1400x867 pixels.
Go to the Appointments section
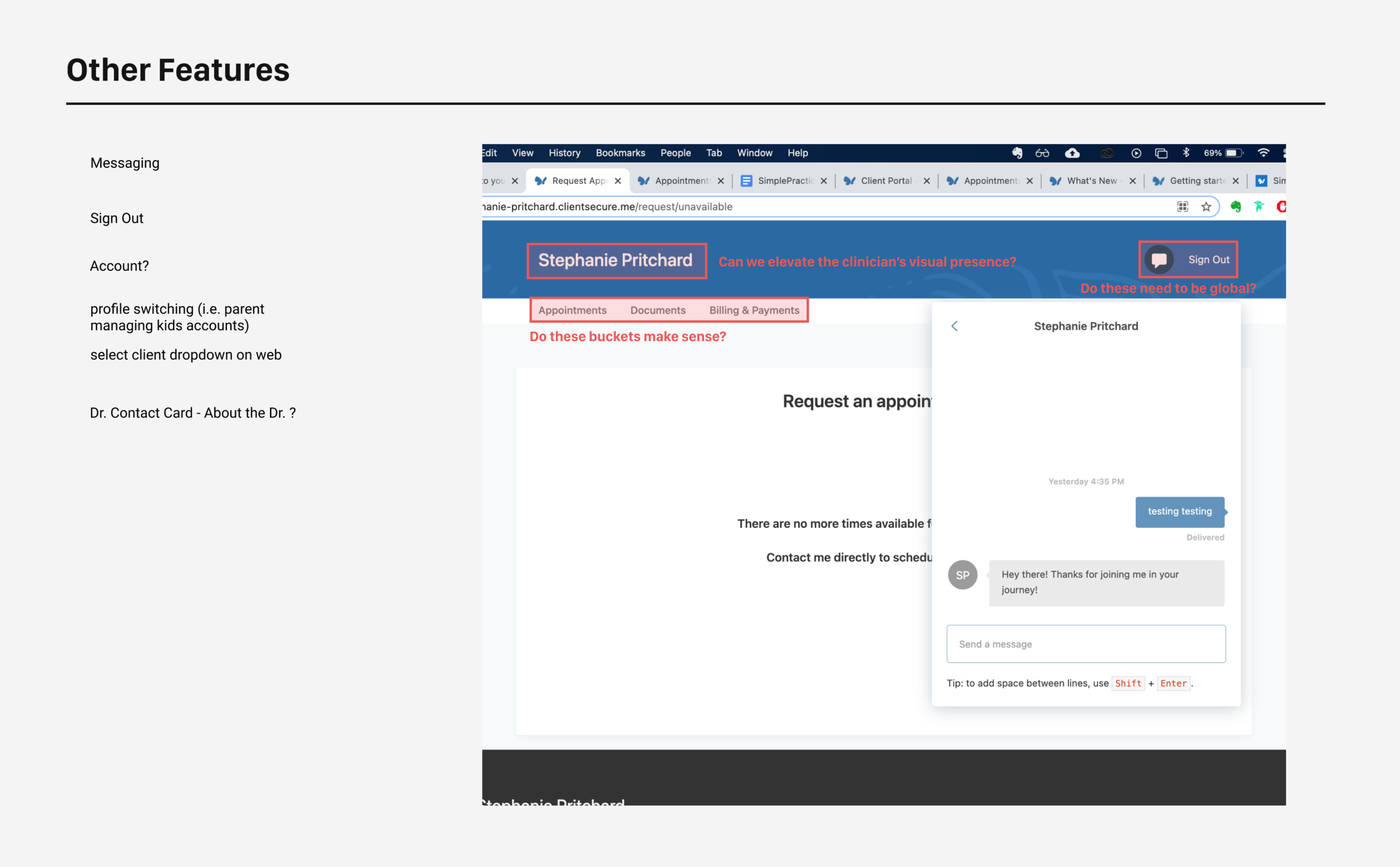pos(572,310)
